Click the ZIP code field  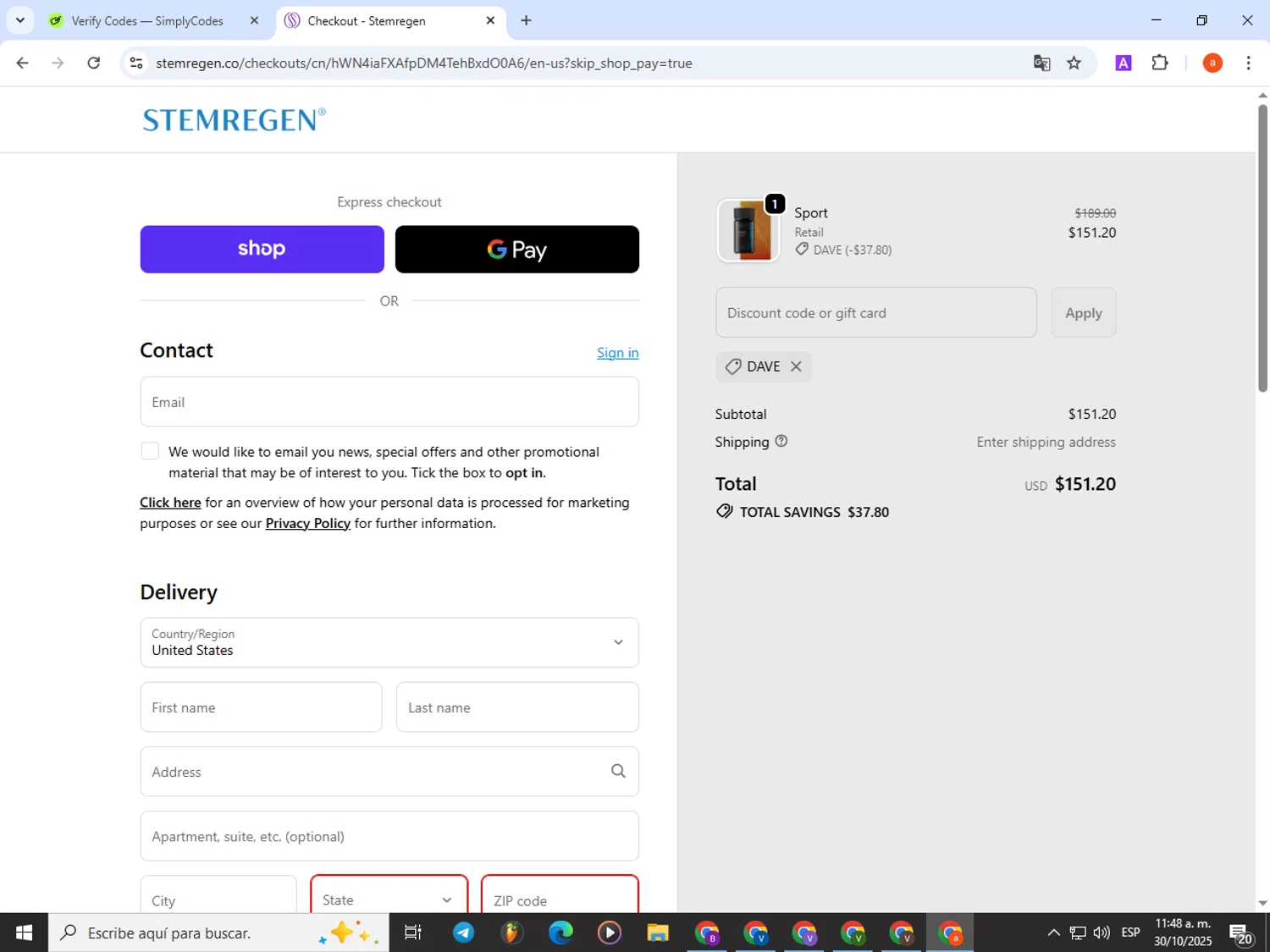[560, 894]
